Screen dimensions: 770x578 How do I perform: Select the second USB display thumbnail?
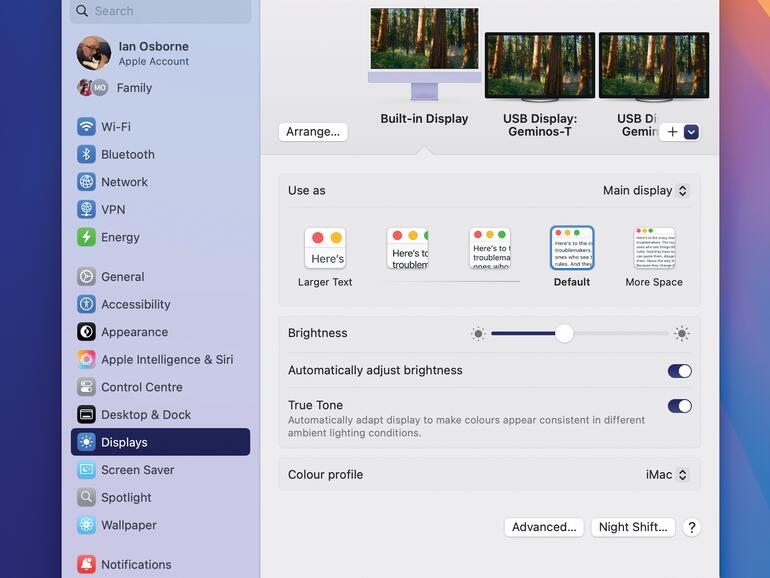[654, 66]
